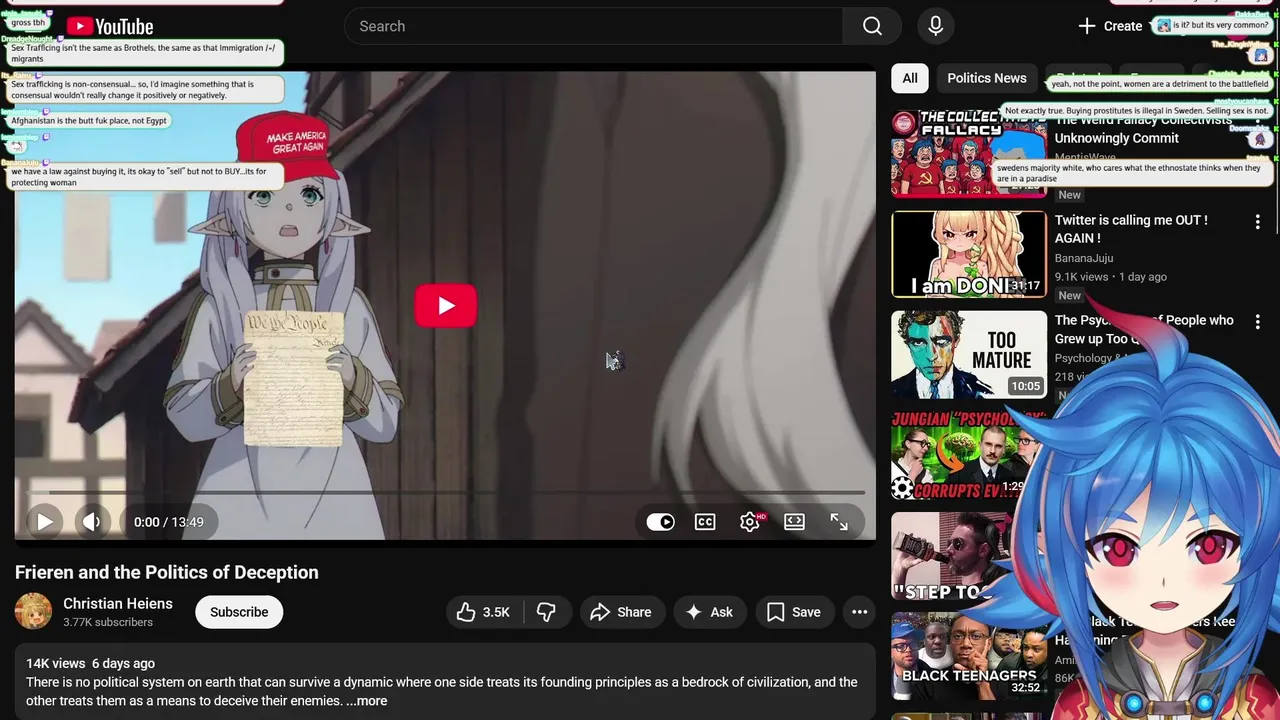Open more actions ellipsis below video
The image size is (1280, 720).
pyautogui.click(x=859, y=612)
